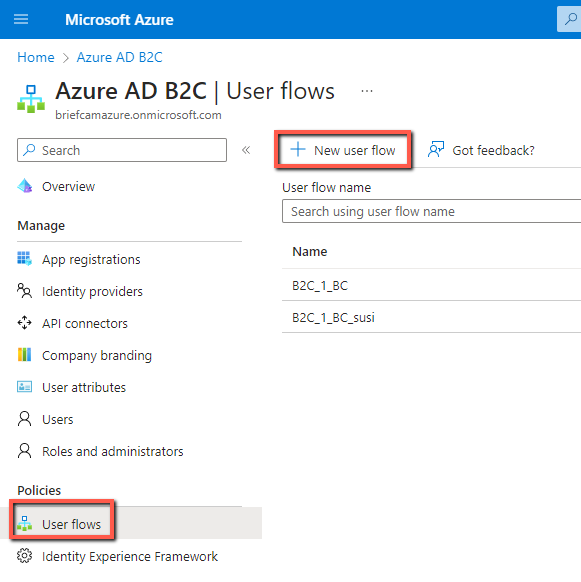
Task: Open the B2C_1_BC user flow
Action: (x=320, y=285)
